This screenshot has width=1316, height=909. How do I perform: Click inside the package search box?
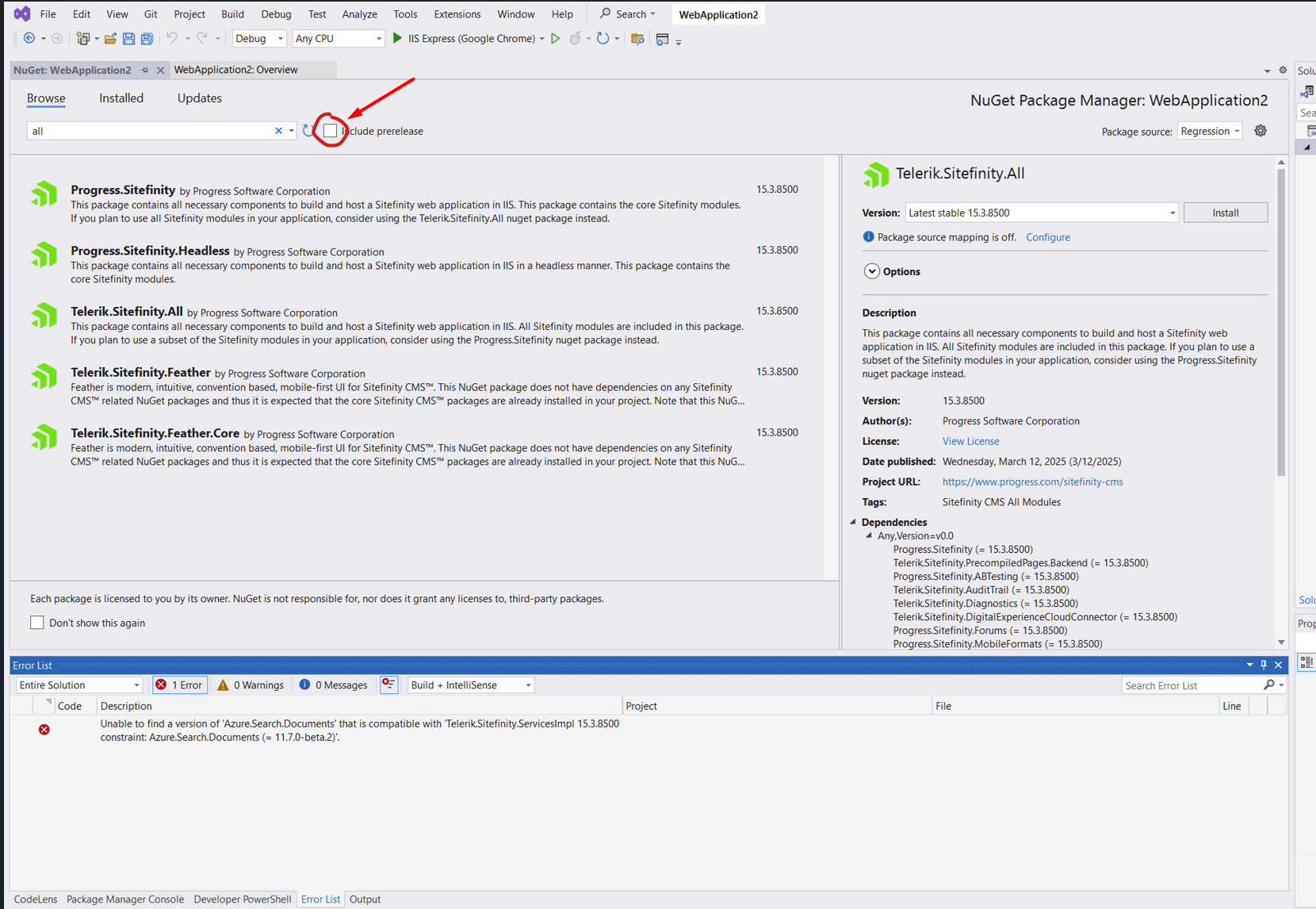point(143,130)
